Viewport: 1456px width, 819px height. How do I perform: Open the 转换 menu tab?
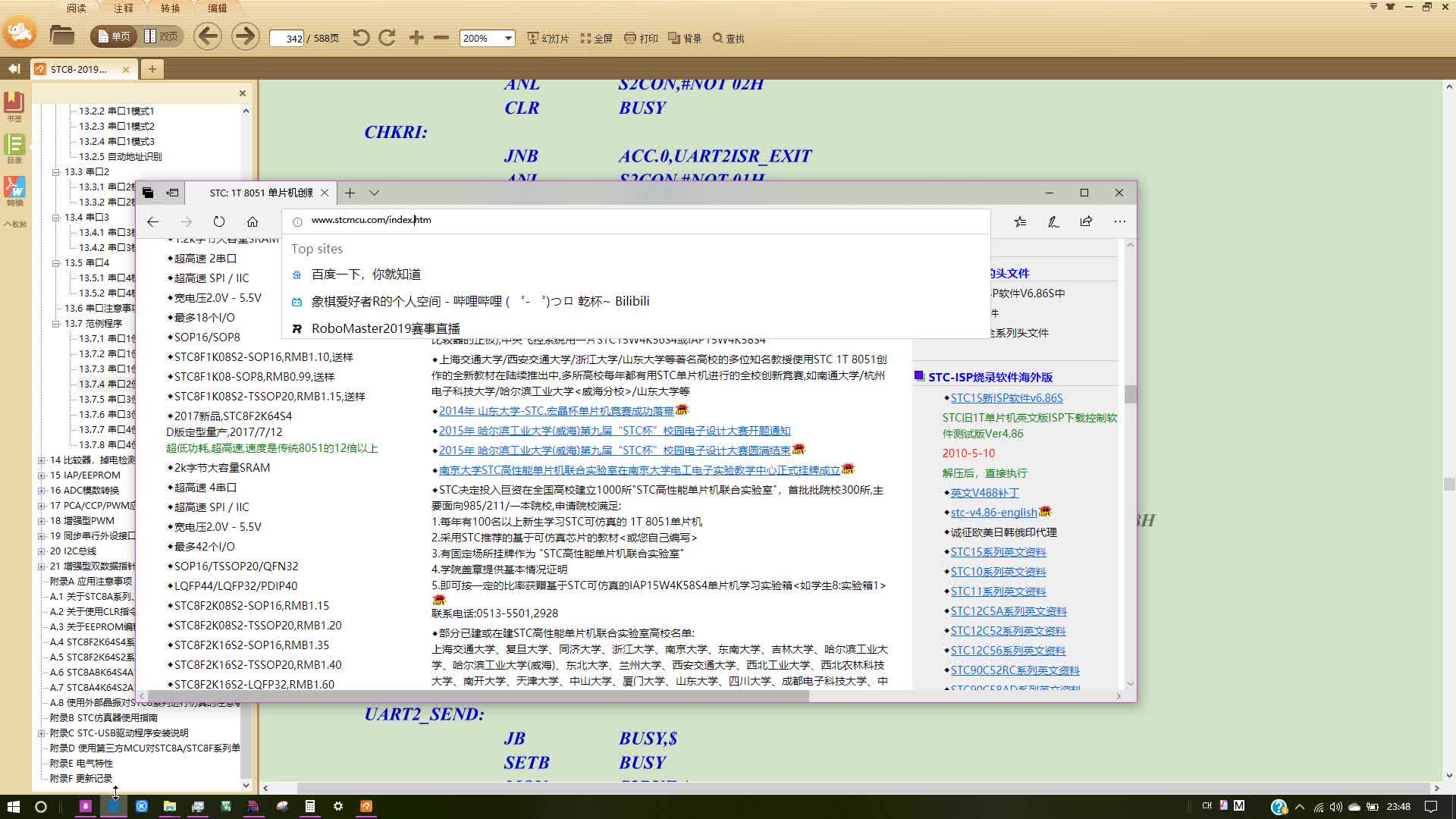pyautogui.click(x=171, y=8)
